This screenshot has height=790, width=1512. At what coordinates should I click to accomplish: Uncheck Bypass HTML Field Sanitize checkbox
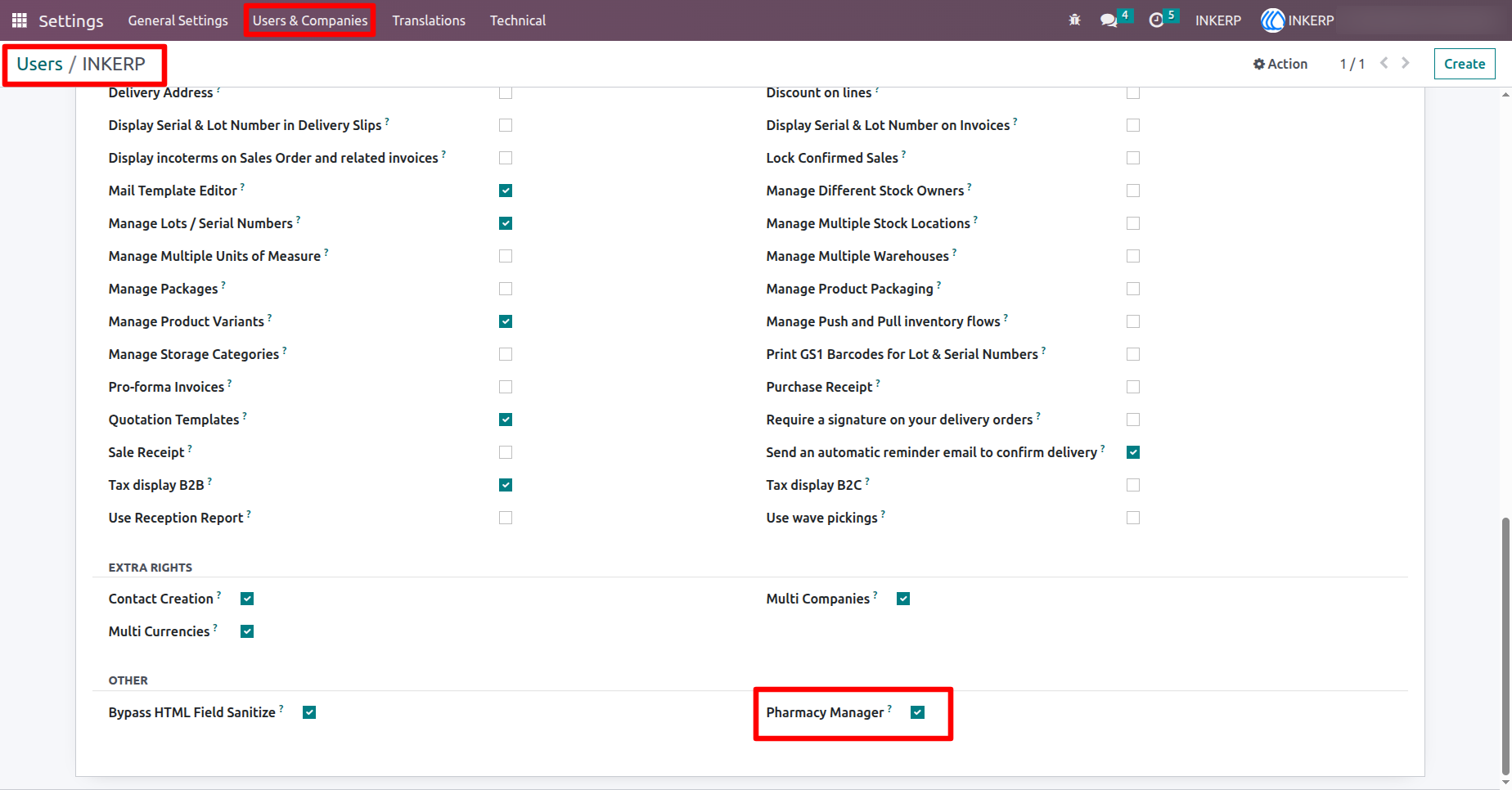pos(309,712)
